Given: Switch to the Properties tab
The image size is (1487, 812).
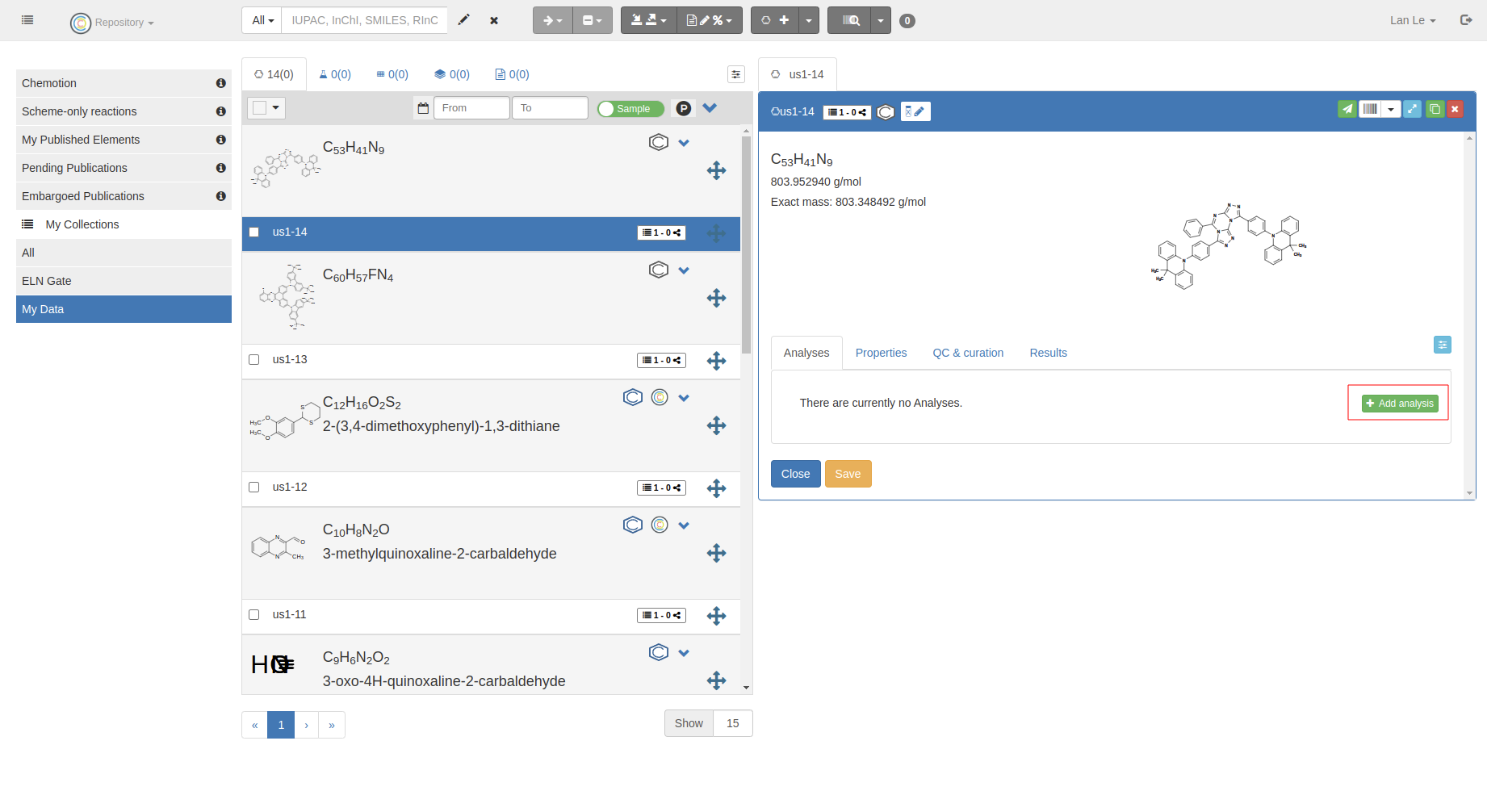Looking at the screenshot, I should [x=881, y=353].
